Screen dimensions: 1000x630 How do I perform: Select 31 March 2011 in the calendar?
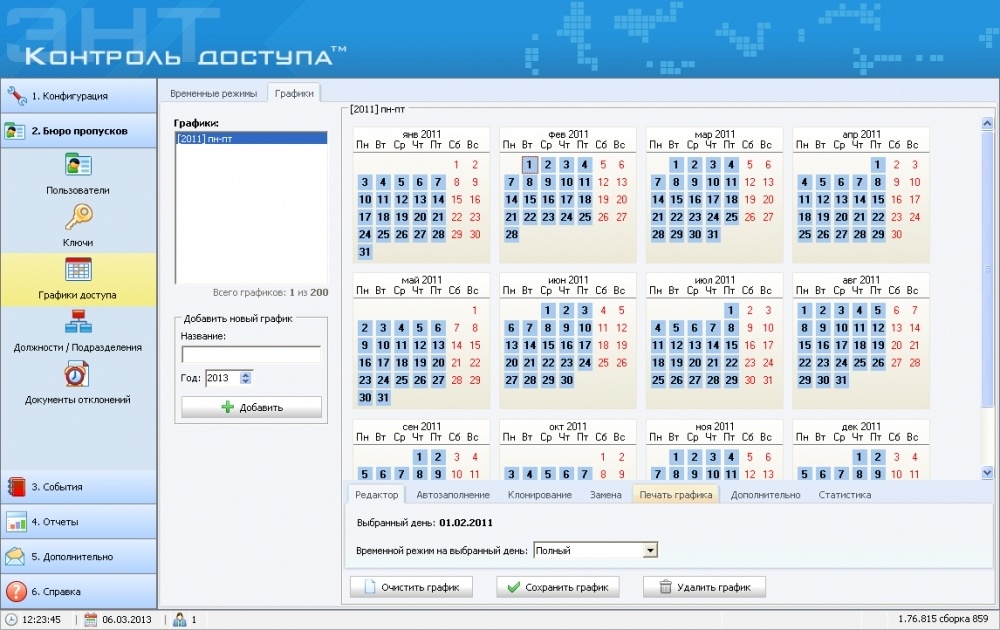[713, 235]
